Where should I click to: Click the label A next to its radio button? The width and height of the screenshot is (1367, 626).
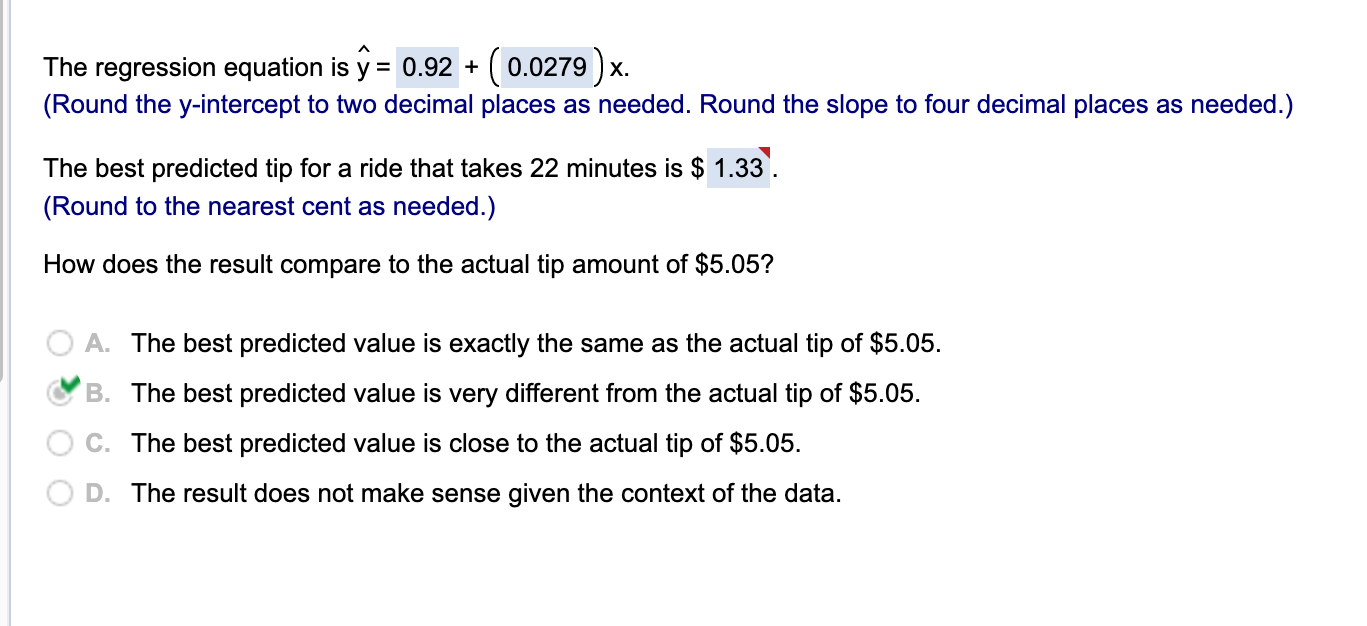98,343
